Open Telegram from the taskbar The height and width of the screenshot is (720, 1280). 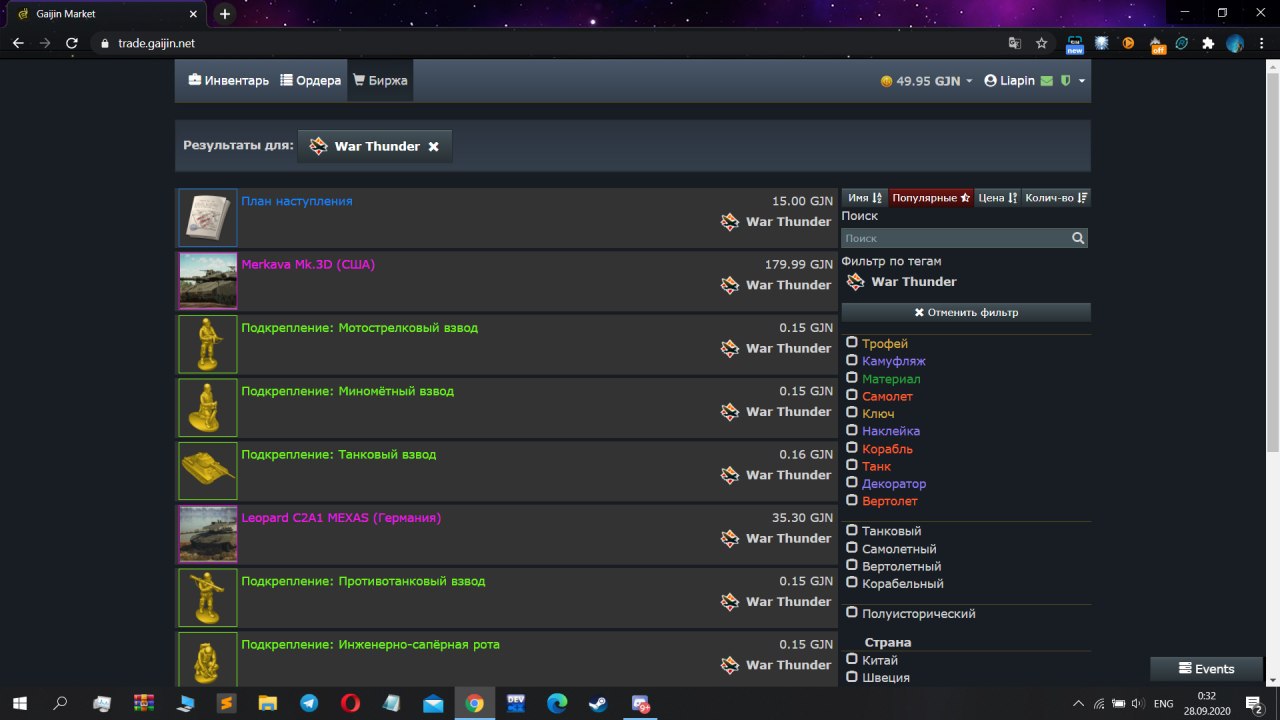(x=308, y=704)
